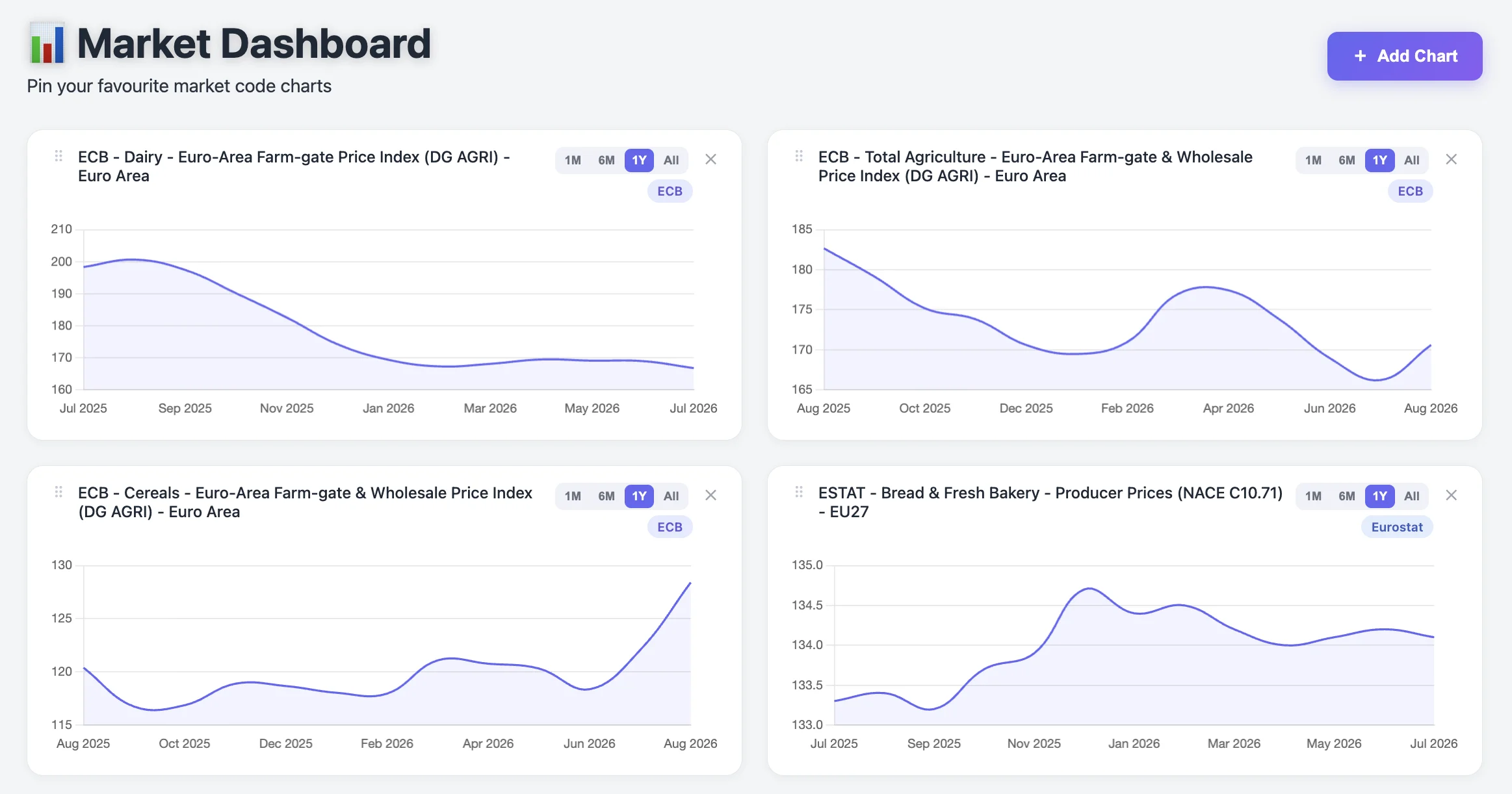Click the Eurostat source badge
The width and height of the screenshot is (1512, 794).
[1397, 527]
